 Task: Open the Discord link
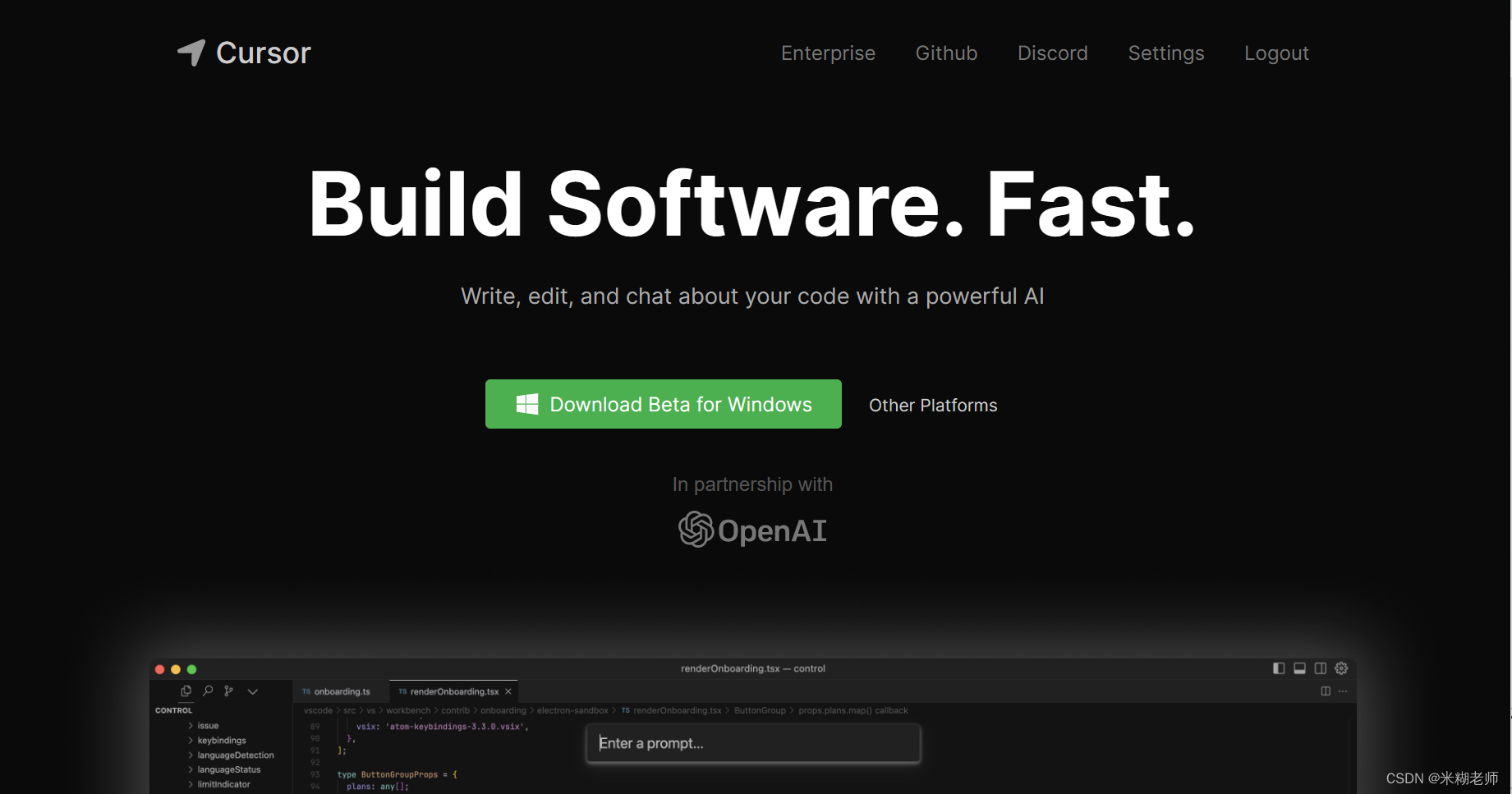(1052, 53)
